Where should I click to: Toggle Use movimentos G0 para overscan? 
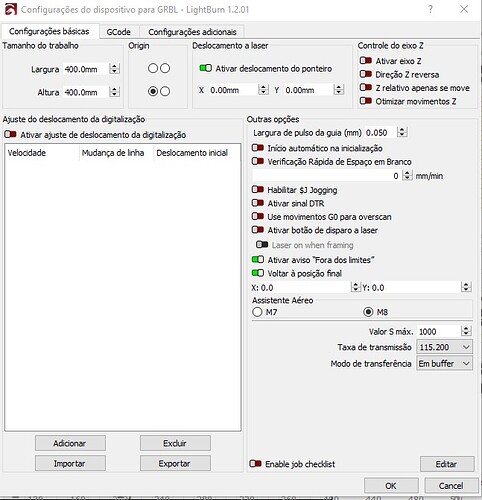click(x=258, y=216)
